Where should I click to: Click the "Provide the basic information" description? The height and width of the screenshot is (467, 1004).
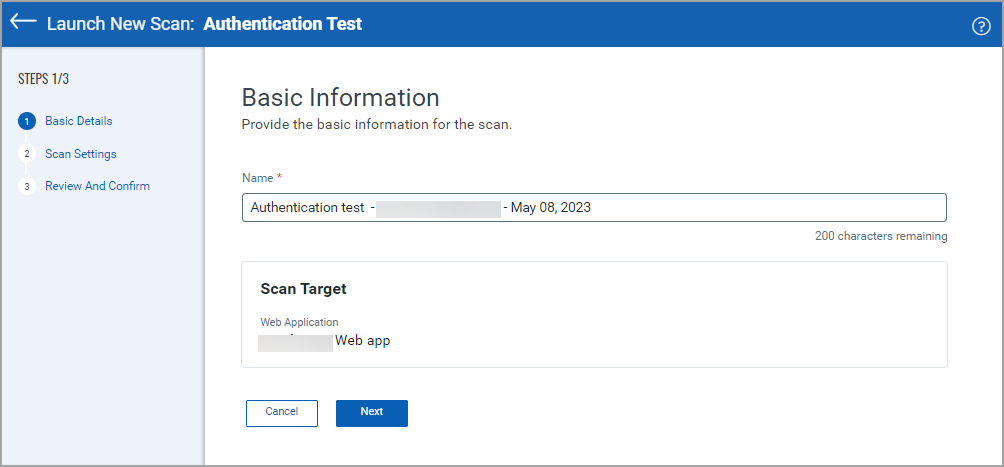click(x=377, y=126)
